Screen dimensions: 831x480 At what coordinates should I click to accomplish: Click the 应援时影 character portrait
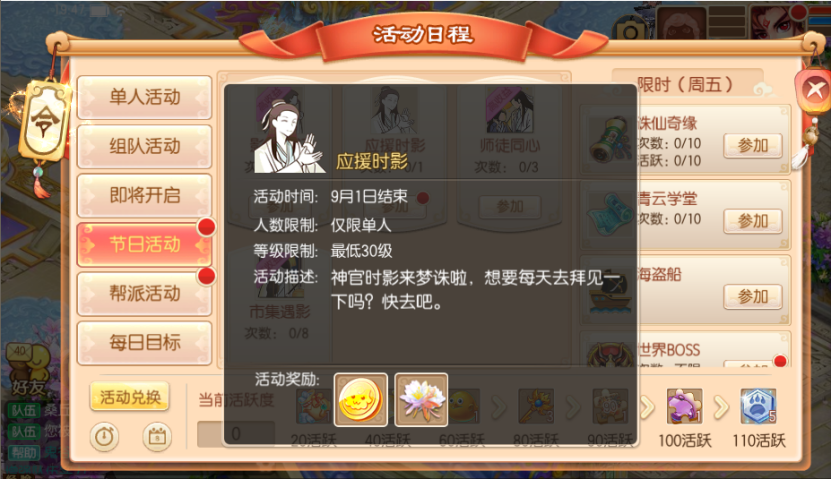coord(288,137)
